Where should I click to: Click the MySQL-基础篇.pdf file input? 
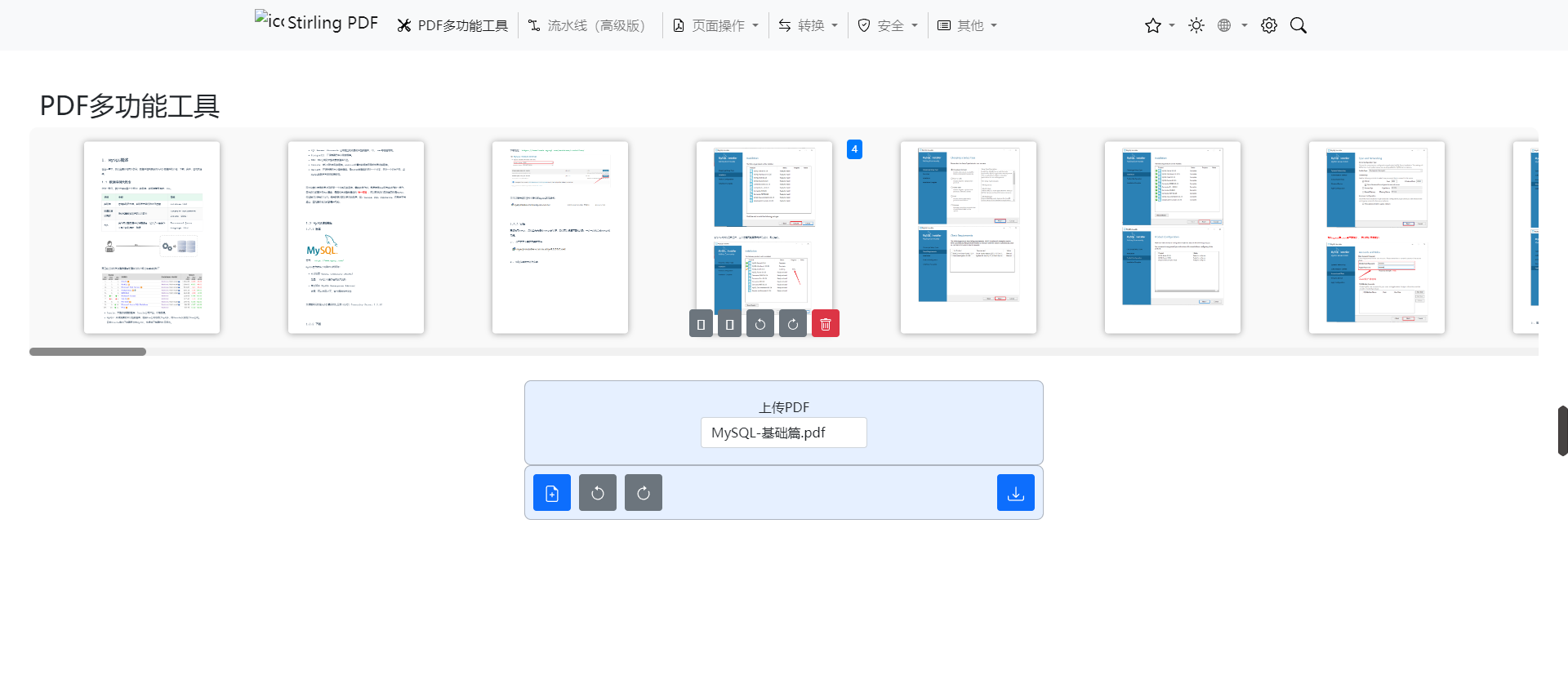pos(784,433)
